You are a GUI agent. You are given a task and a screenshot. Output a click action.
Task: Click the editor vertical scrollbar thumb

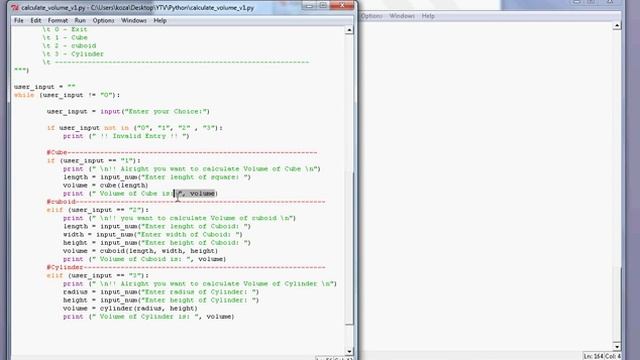[x=349, y=248]
